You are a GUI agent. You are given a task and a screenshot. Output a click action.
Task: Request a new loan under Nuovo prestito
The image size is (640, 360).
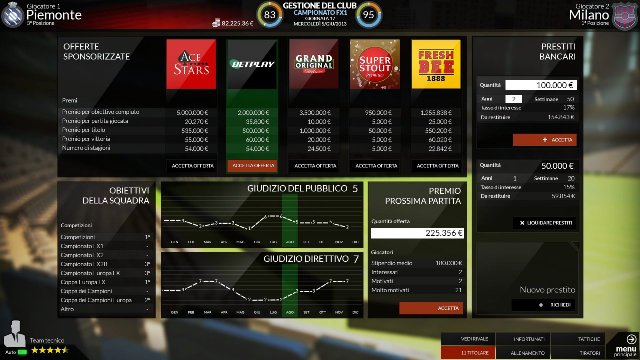(x=543, y=305)
